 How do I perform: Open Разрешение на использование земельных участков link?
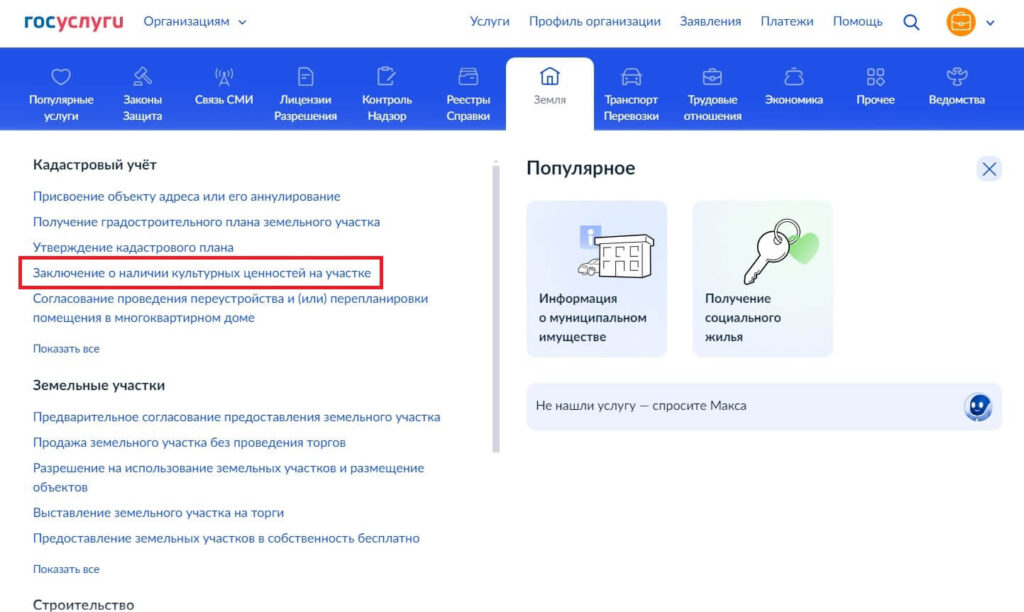click(x=229, y=477)
